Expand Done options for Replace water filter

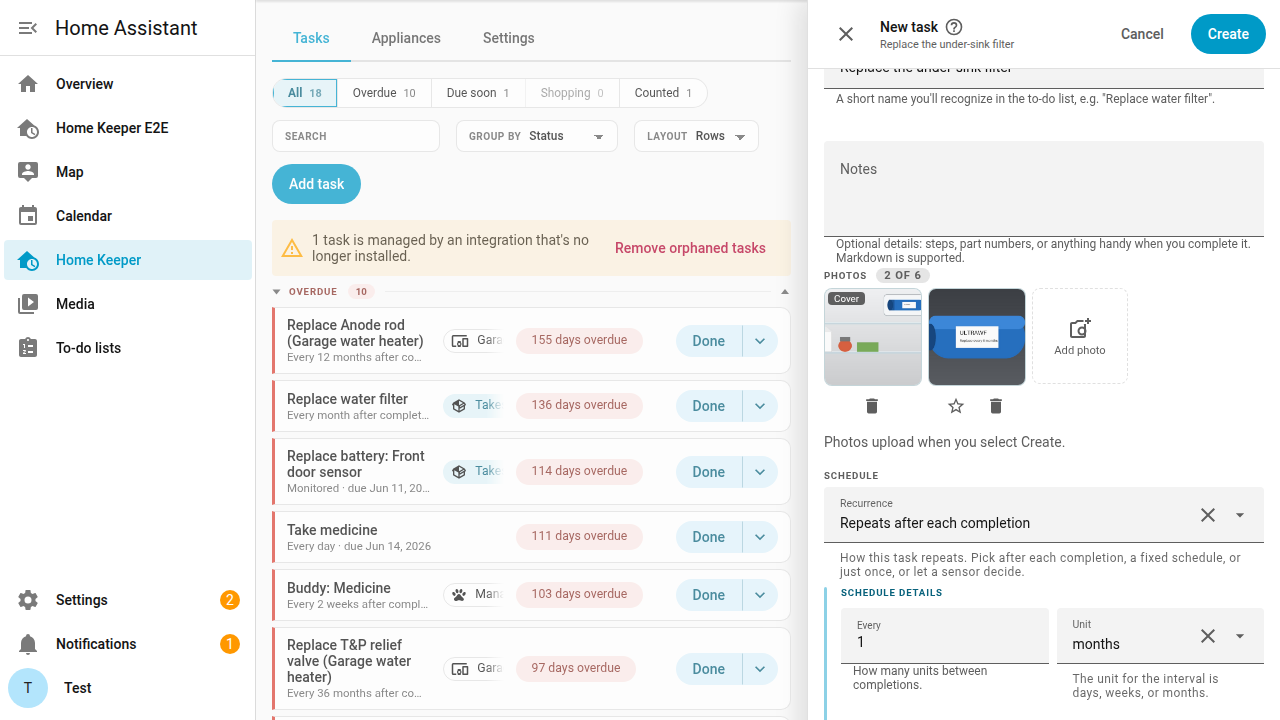[x=760, y=406]
